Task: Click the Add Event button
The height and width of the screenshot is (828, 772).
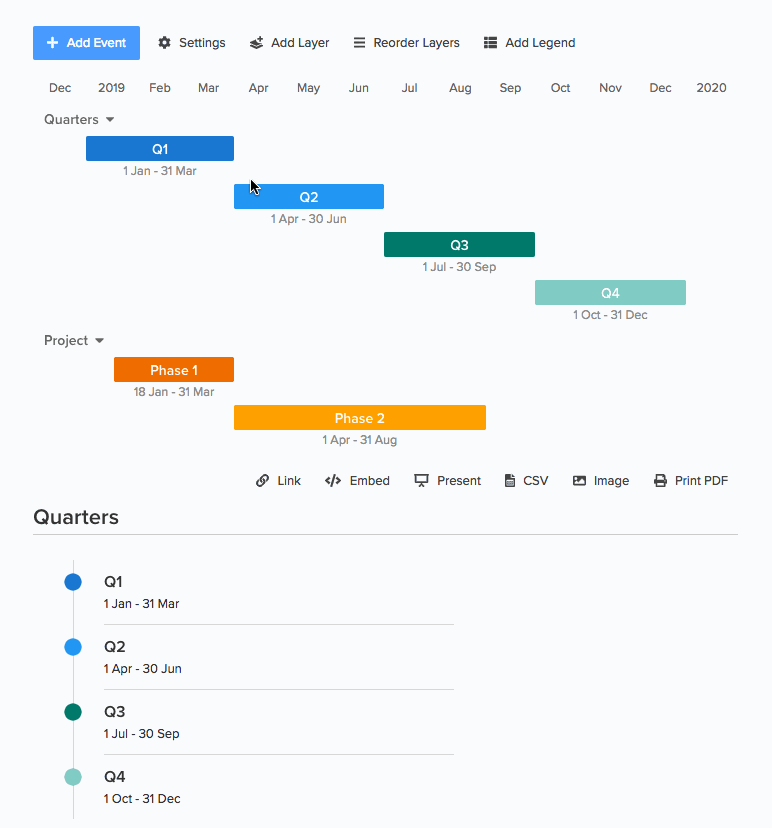Action: coord(87,43)
